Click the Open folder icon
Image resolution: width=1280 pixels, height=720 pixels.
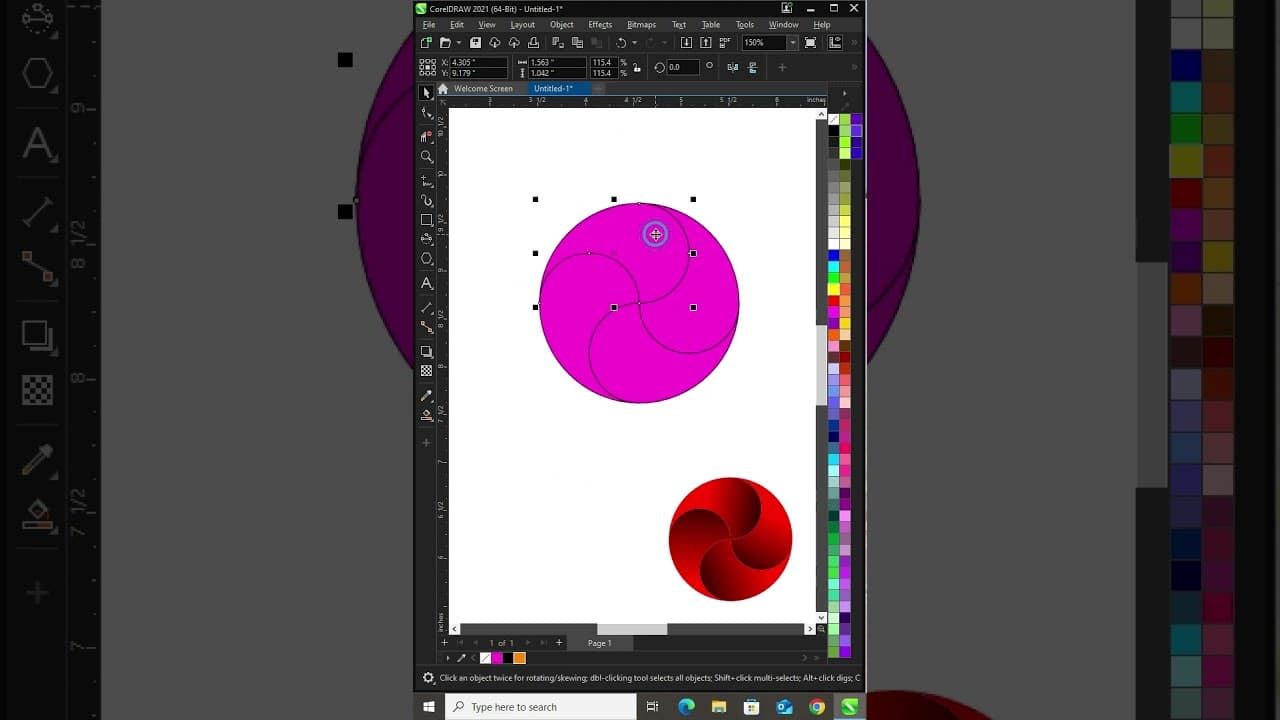[x=445, y=43]
